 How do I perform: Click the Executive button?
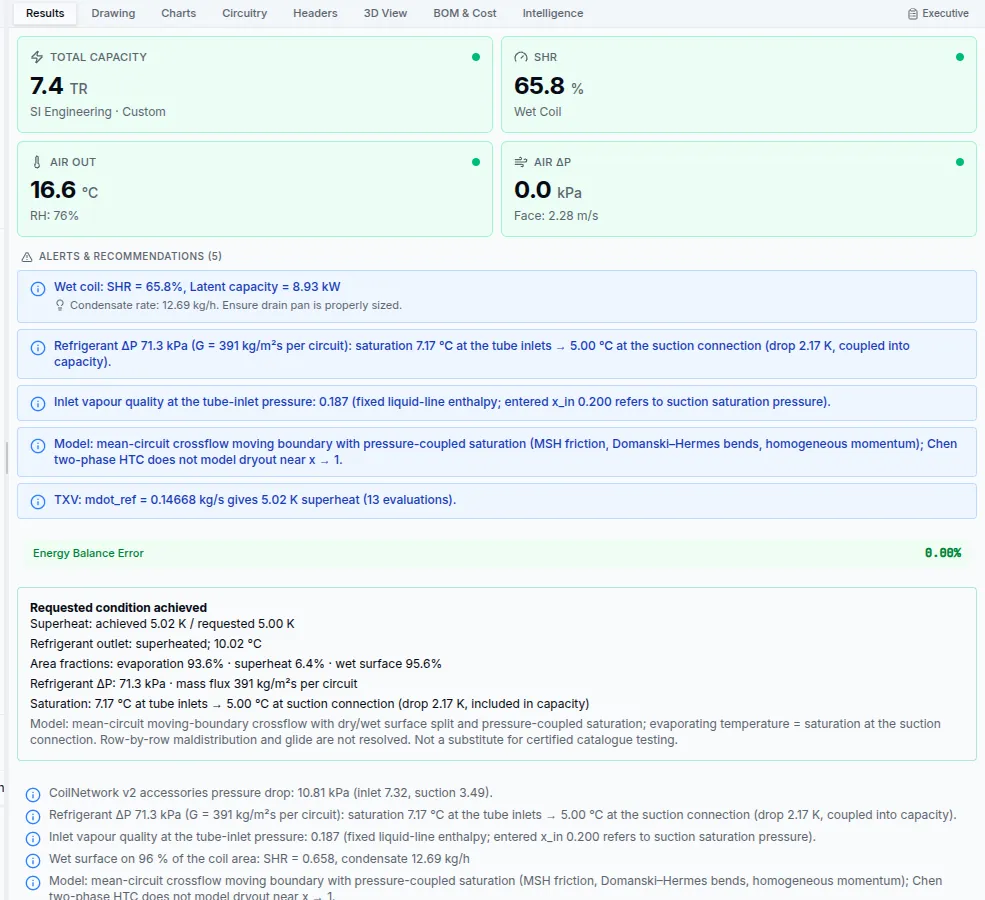938,13
